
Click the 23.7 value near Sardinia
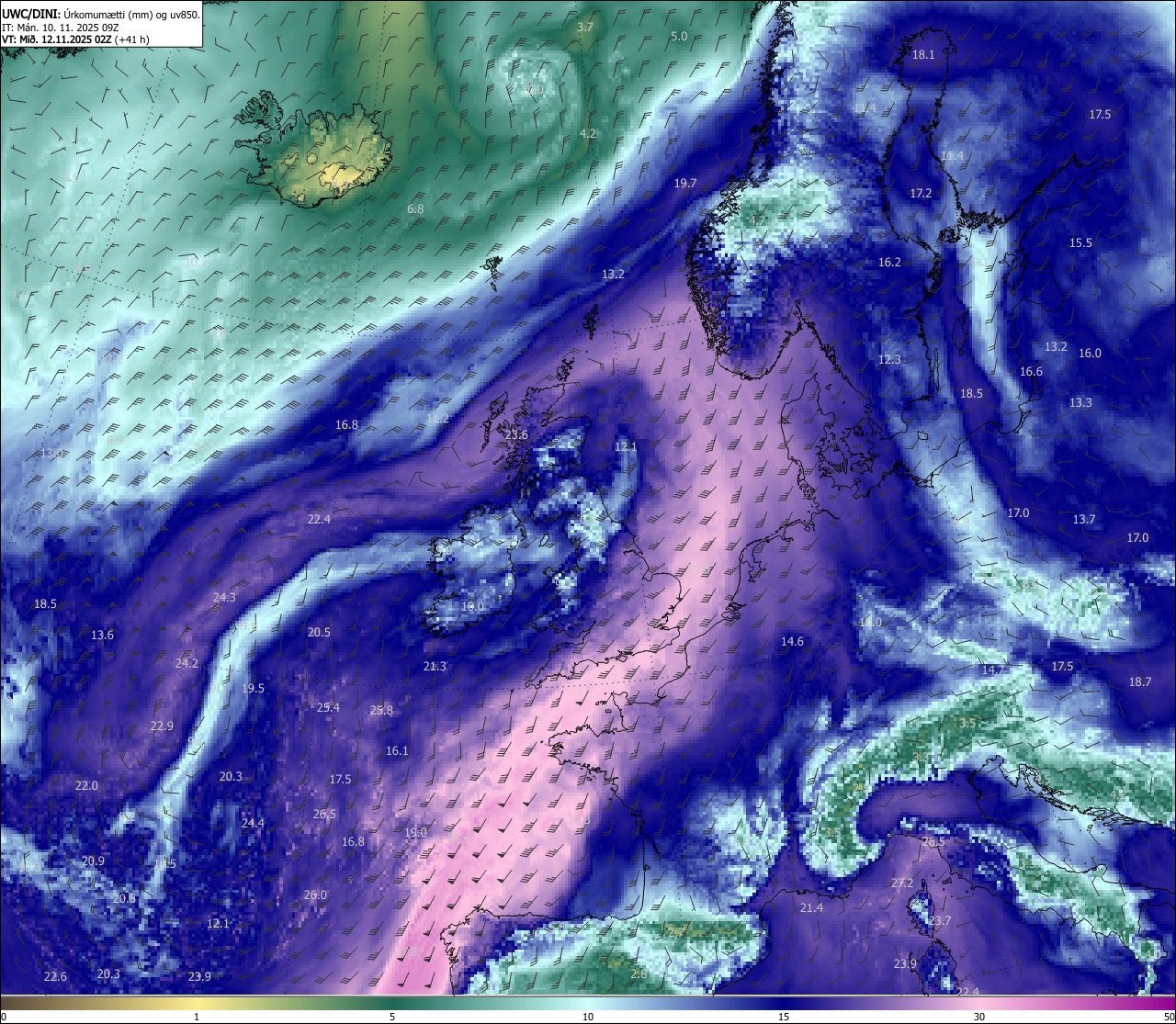[939, 920]
